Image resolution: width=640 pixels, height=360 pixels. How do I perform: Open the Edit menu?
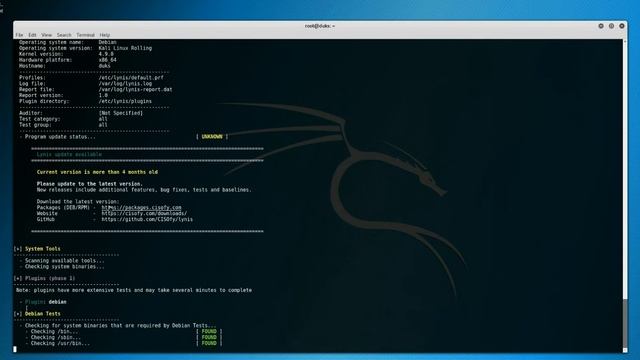click(x=32, y=35)
